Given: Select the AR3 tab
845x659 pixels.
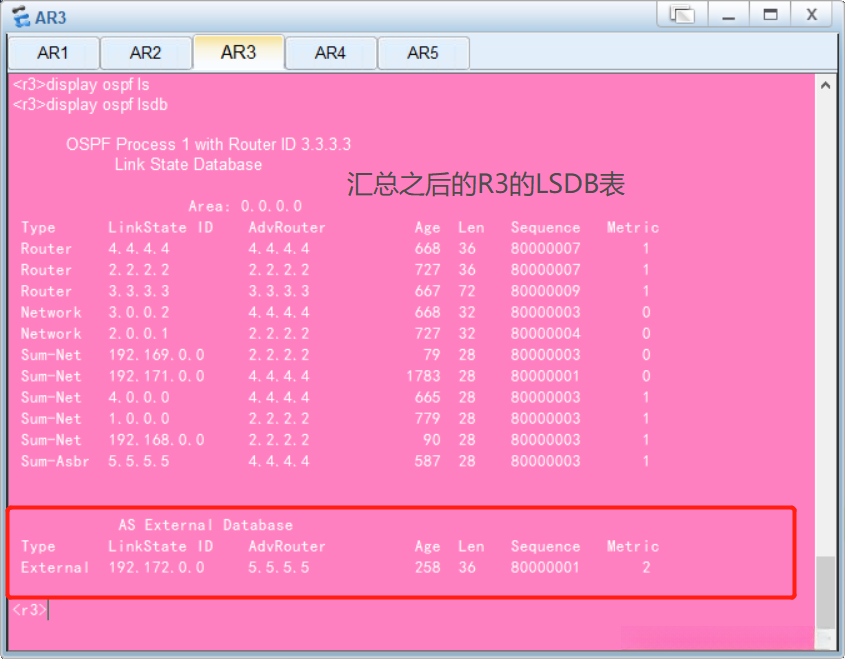Looking at the screenshot, I should [238, 52].
